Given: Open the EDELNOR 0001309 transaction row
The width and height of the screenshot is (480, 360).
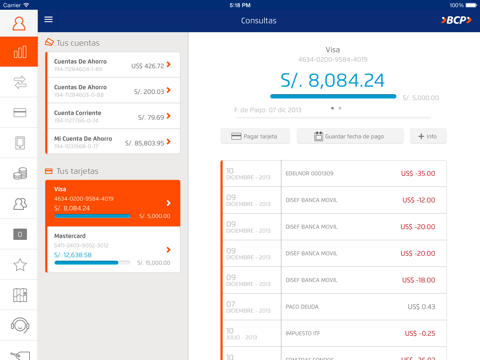Looking at the screenshot, I should 334,173.
